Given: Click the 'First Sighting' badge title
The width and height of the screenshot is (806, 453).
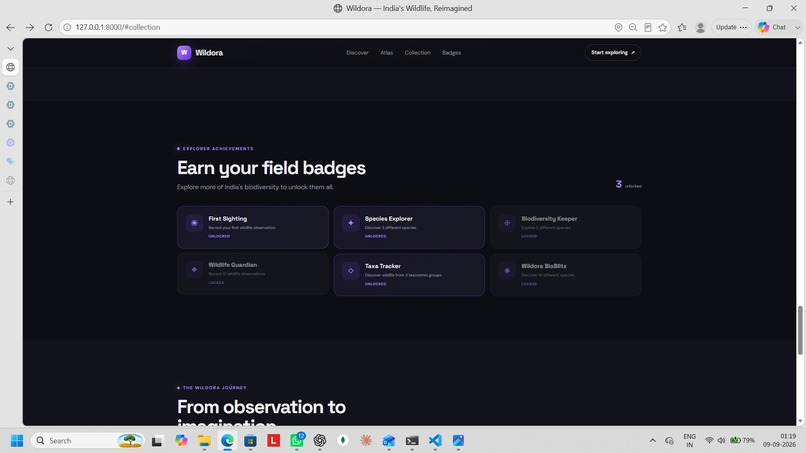Looking at the screenshot, I should click(x=228, y=219).
